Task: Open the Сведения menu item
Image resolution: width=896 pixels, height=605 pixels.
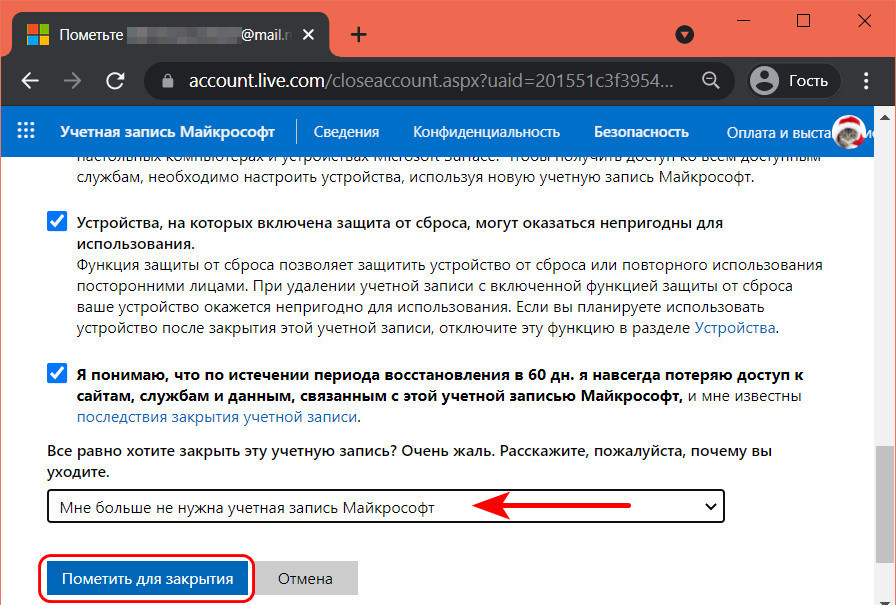Action: [x=346, y=132]
